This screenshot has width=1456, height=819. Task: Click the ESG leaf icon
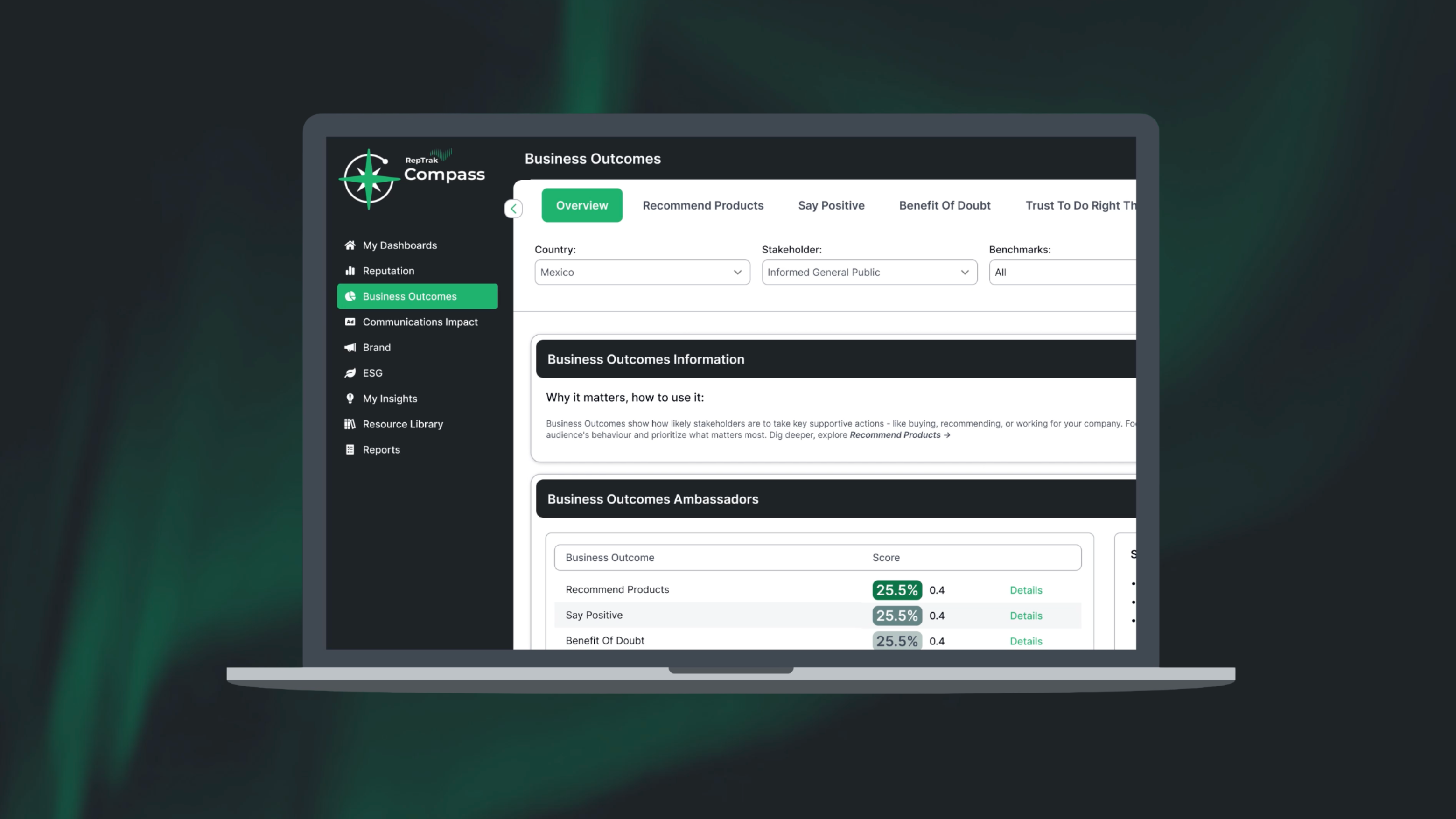coord(350,373)
